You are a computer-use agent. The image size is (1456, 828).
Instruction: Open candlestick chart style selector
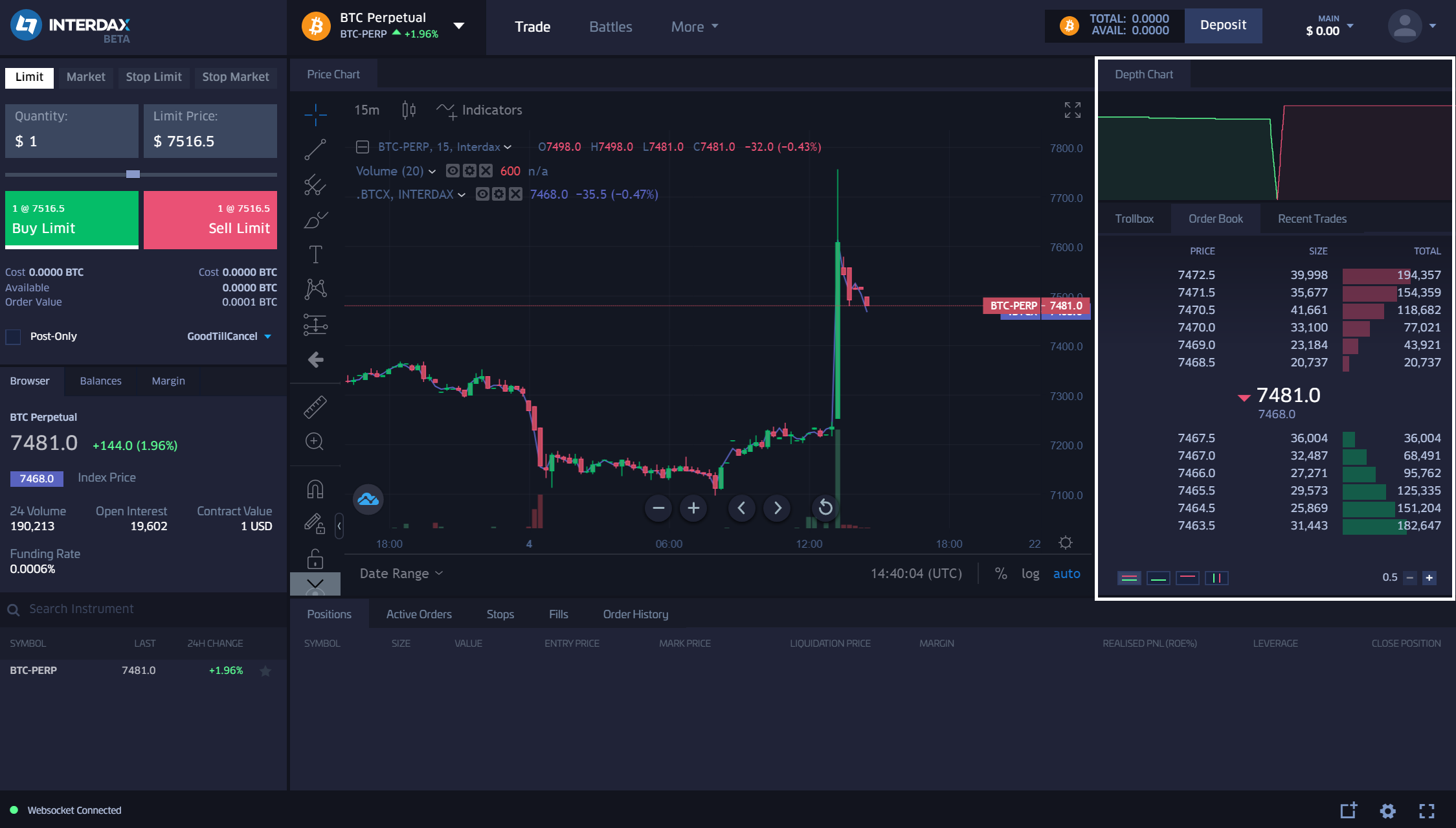tap(409, 110)
